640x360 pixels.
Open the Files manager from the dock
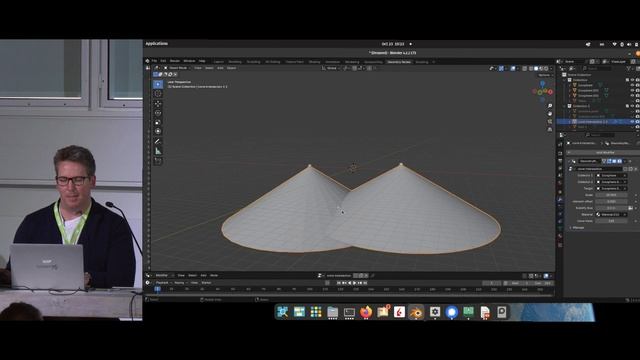(332, 312)
